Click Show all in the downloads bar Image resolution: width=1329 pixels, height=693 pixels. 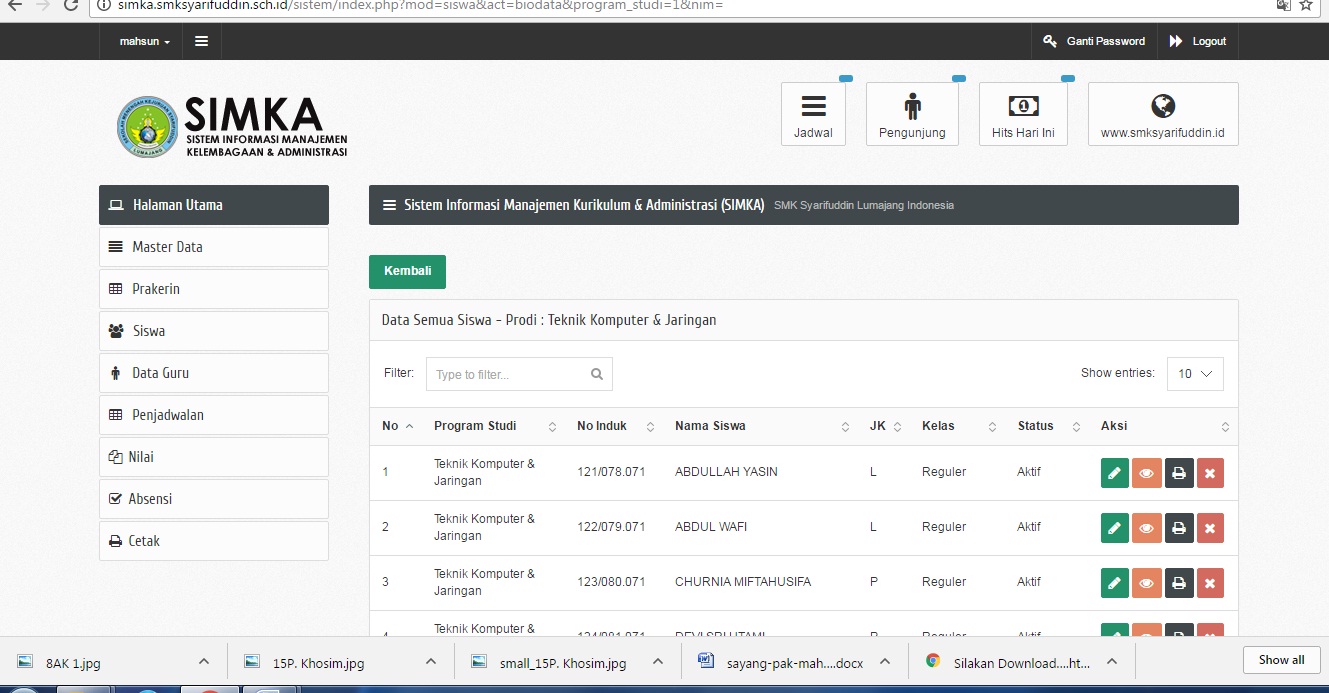1281,660
